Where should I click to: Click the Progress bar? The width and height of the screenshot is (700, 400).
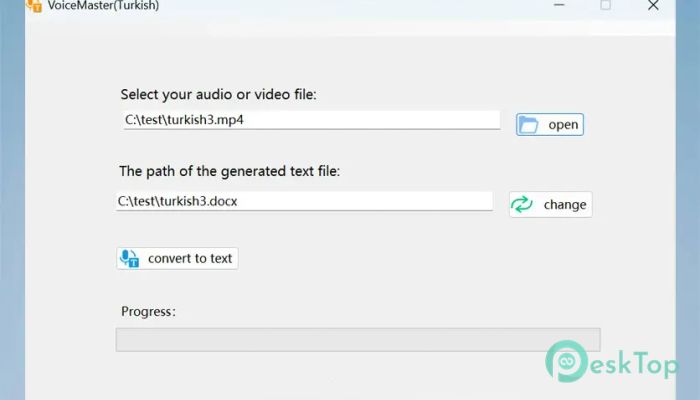click(x=358, y=340)
